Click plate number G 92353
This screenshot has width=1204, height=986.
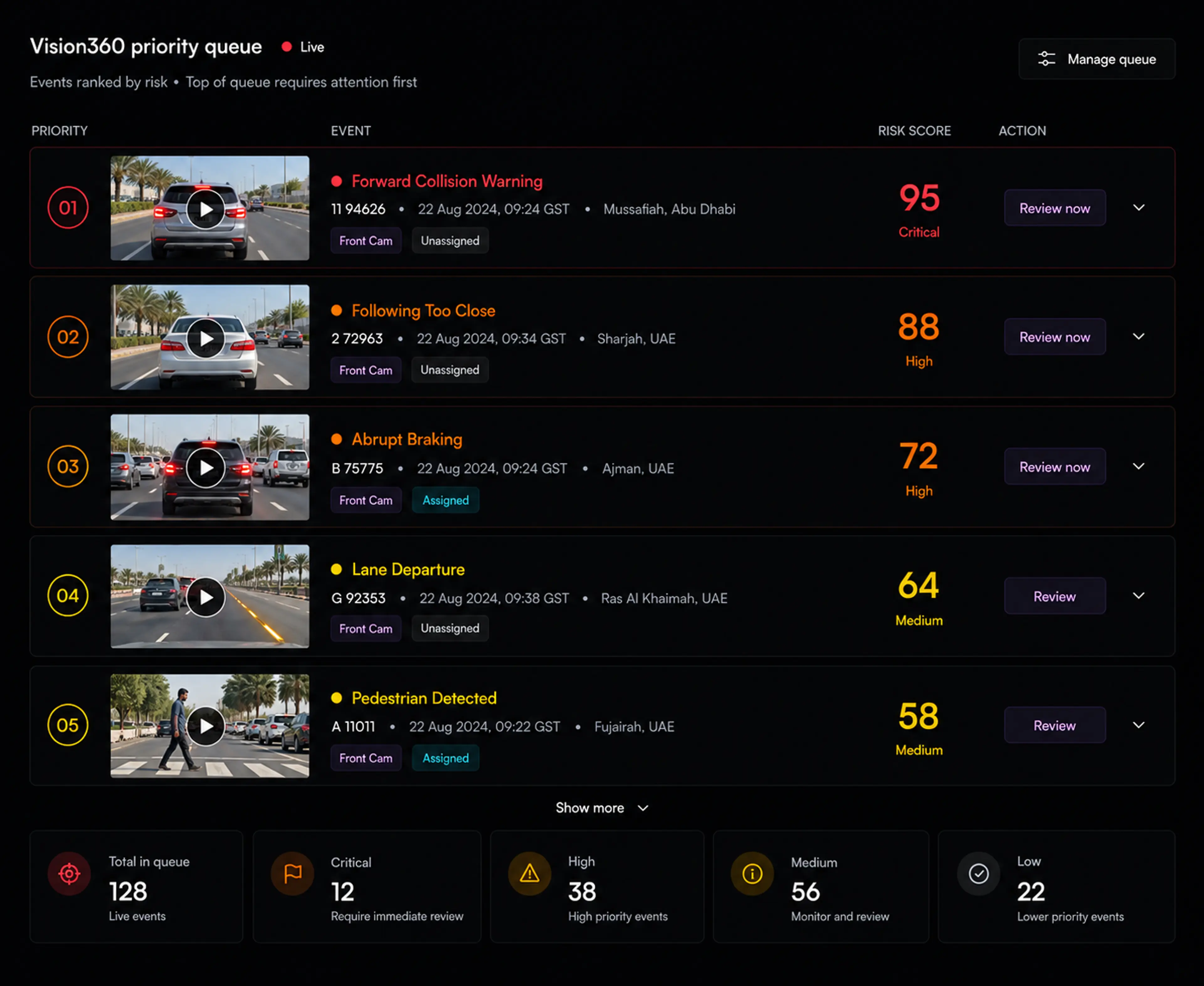358,598
